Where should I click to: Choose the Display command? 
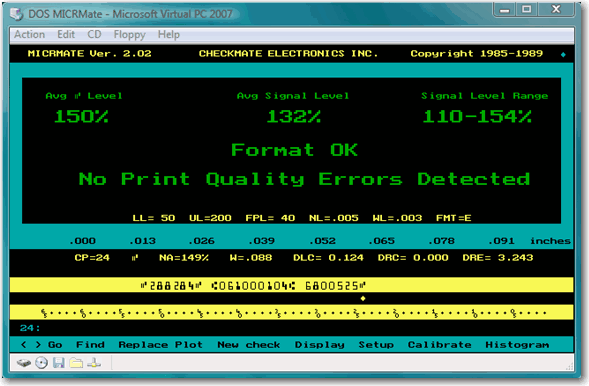point(320,344)
